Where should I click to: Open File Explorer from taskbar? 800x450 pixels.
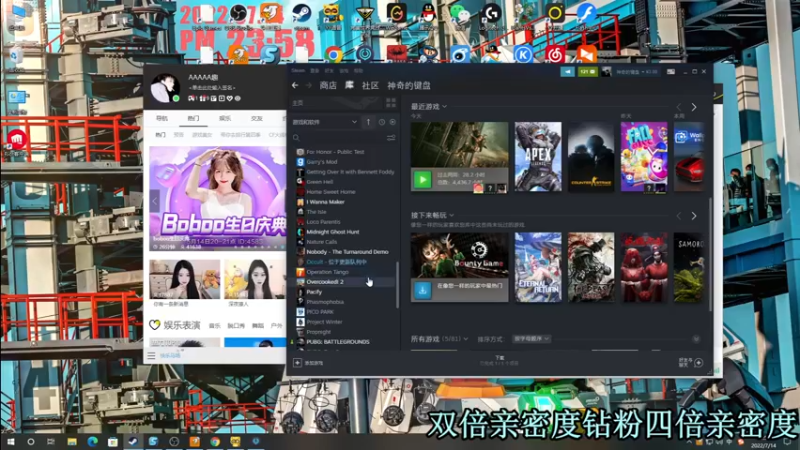point(71,441)
